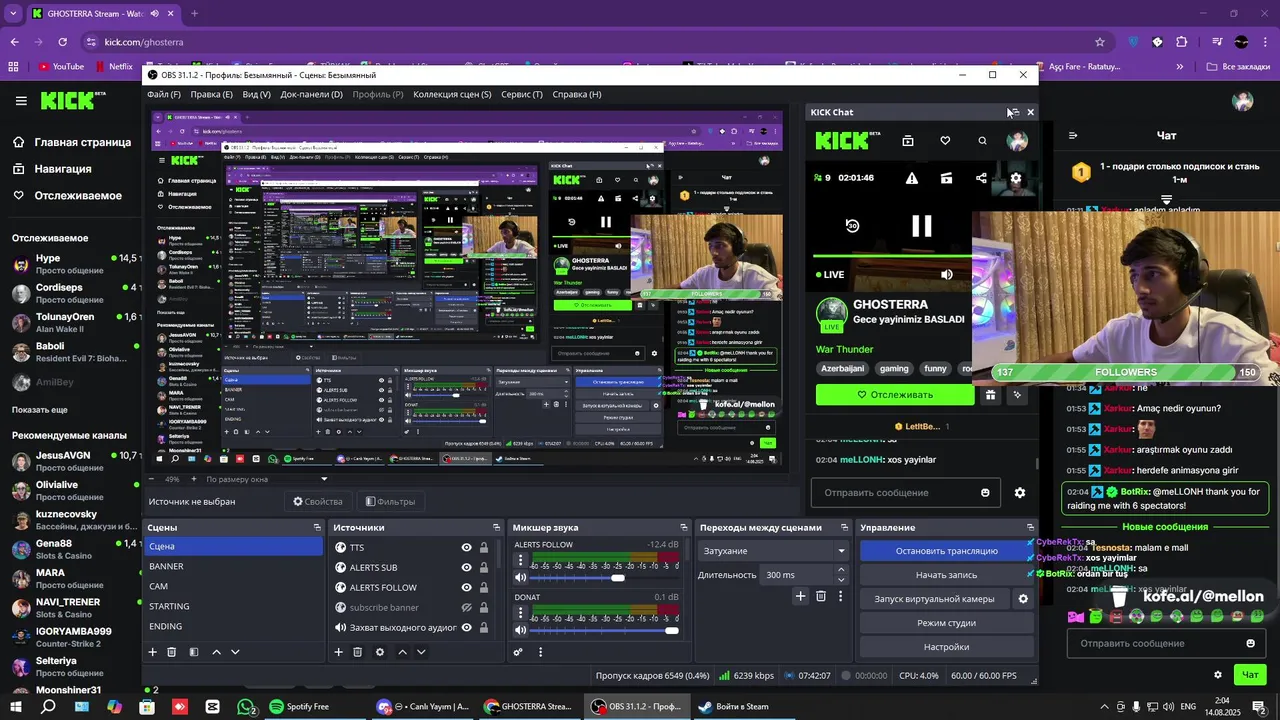The height and width of the screenshot is (720, 1280).
Task: Toggle volume speaker icon in KICK Chat player
Action: tap(947, 274)
